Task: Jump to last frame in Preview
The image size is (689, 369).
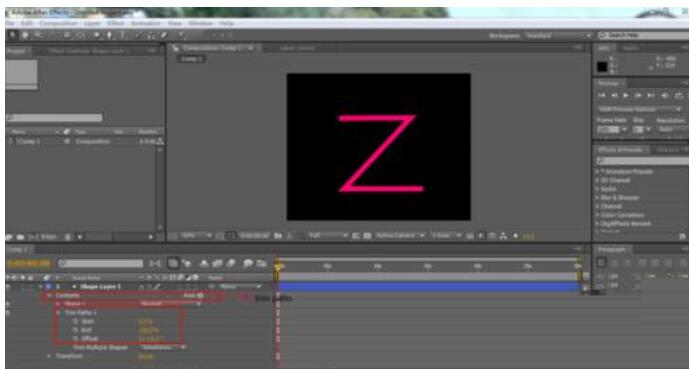Action: tap(651, 95)
